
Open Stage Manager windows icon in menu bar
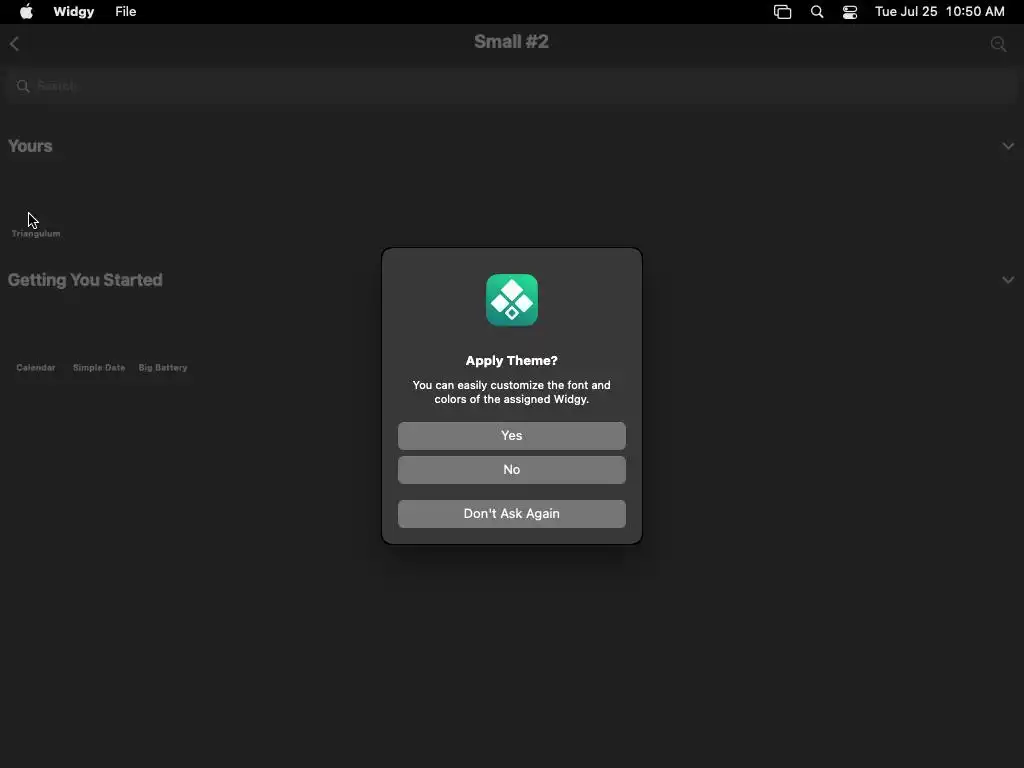click(x=782, y=12)
